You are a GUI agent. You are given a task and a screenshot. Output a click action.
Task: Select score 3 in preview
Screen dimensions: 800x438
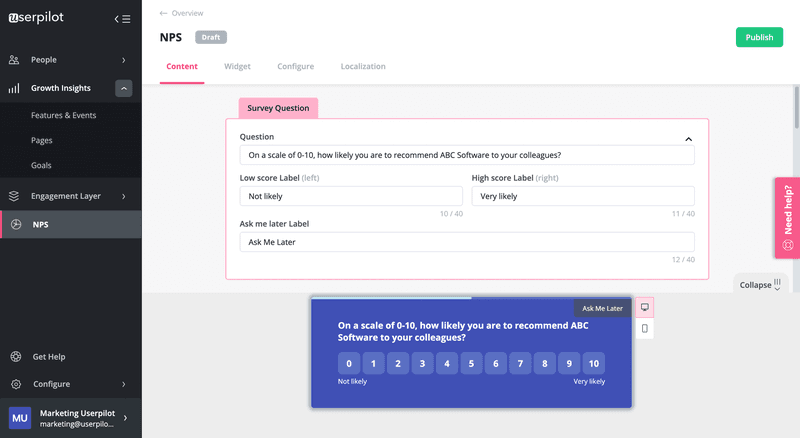coord(422,363)
